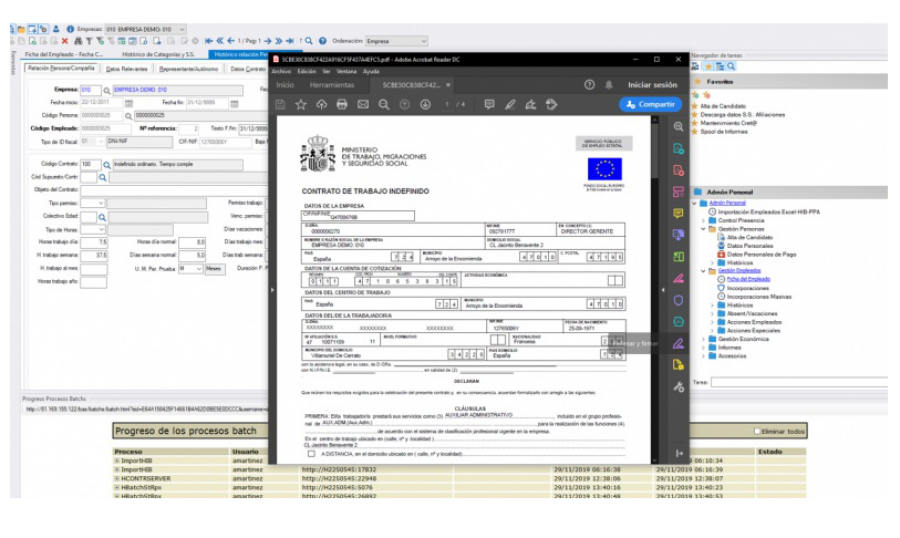Click the Meses button
Screen dimensions: 900x538
(214, 269)
